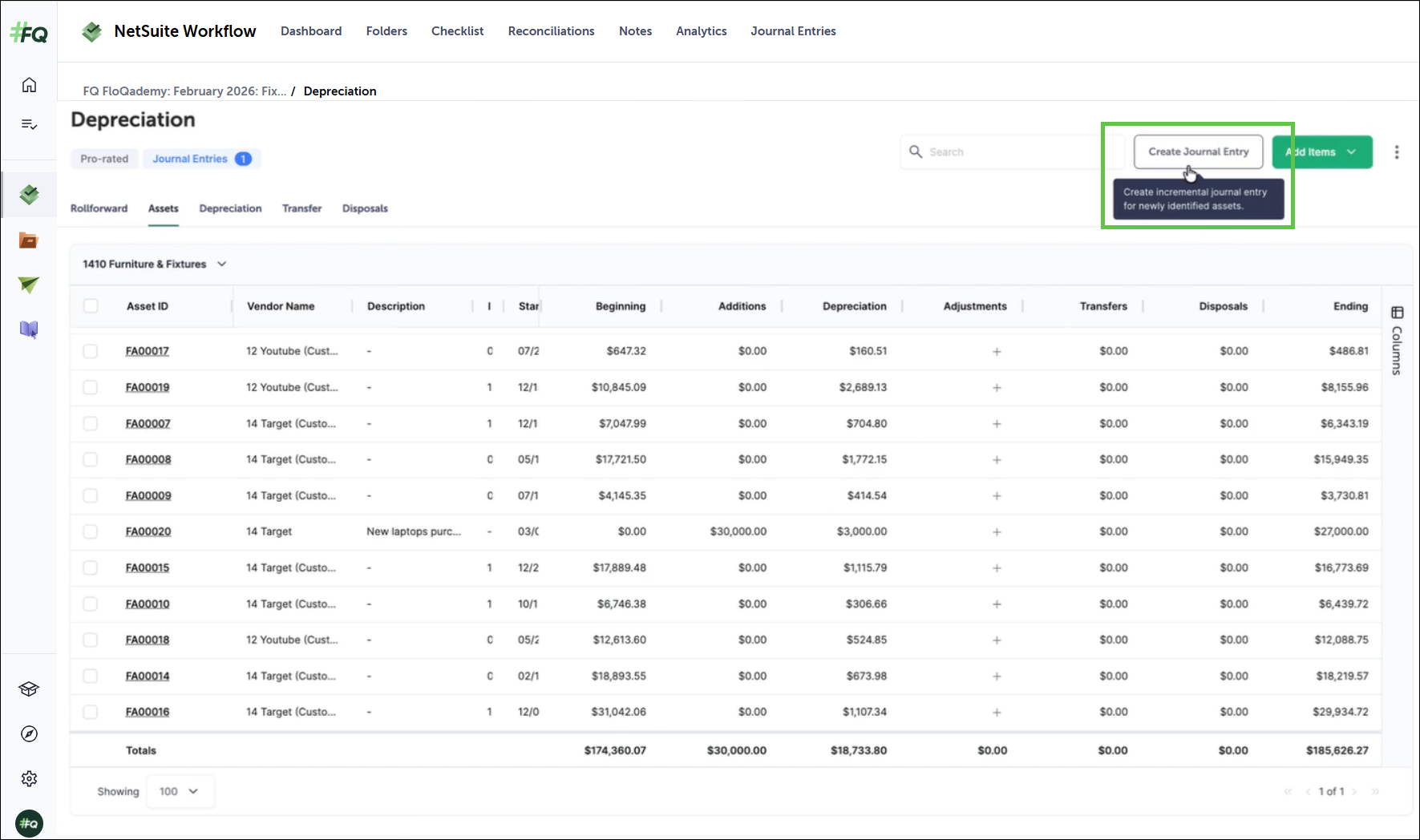
Task: Sort by the Ending column header
Action: pyautogui.click(x=1350, y=306)
